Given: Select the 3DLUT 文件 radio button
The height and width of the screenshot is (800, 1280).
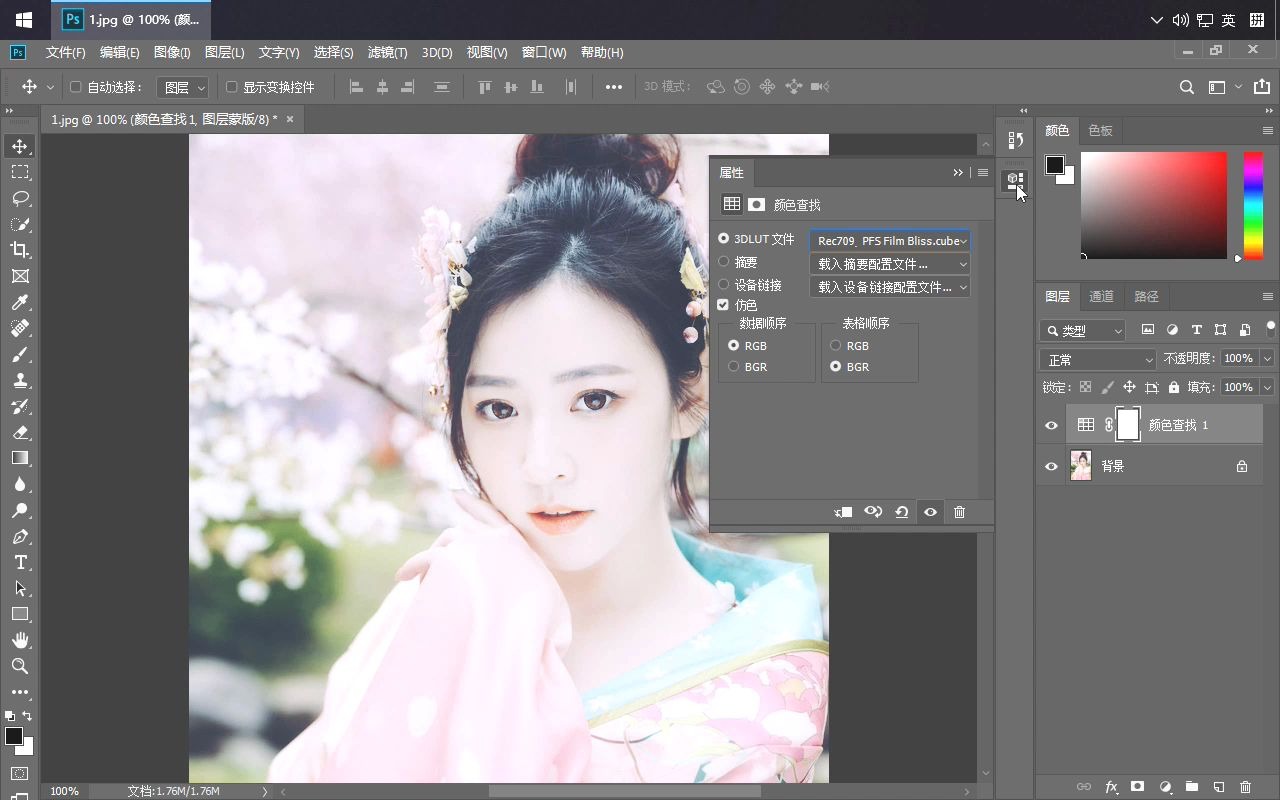Looking at the screenshot, I should [724, 239].
